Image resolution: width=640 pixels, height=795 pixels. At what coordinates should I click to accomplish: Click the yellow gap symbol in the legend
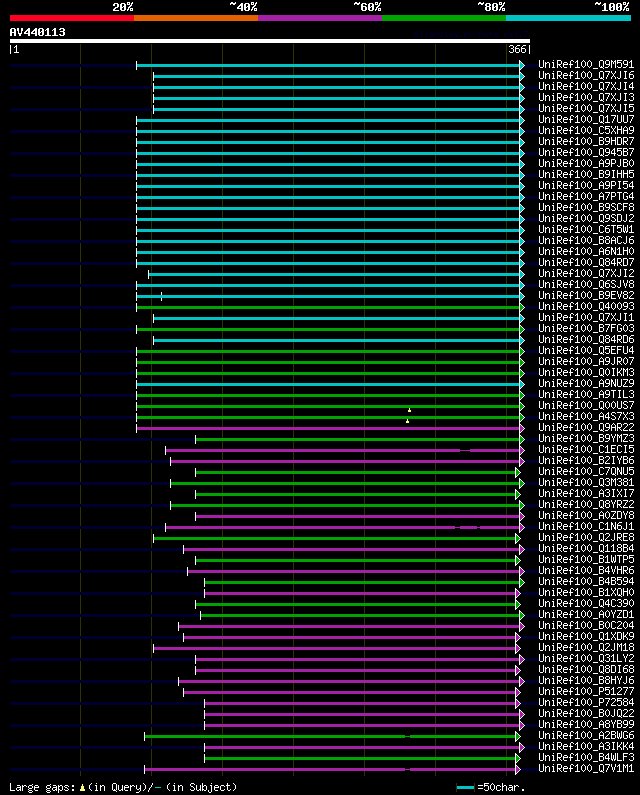click(x=82, y=787)
